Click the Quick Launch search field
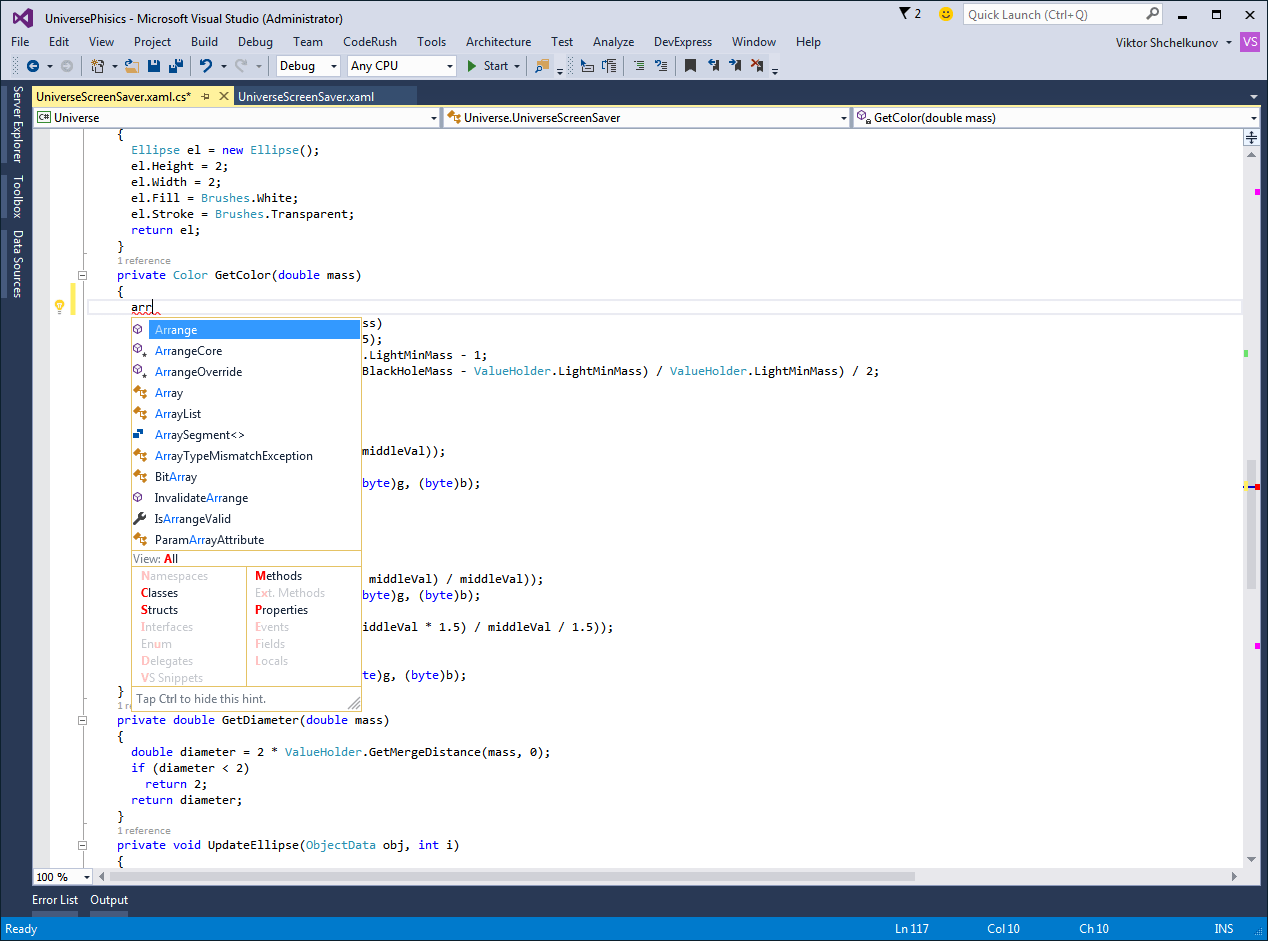Image resolution: width=1268 pixels, height=941 pixels. pos(1053,15)
